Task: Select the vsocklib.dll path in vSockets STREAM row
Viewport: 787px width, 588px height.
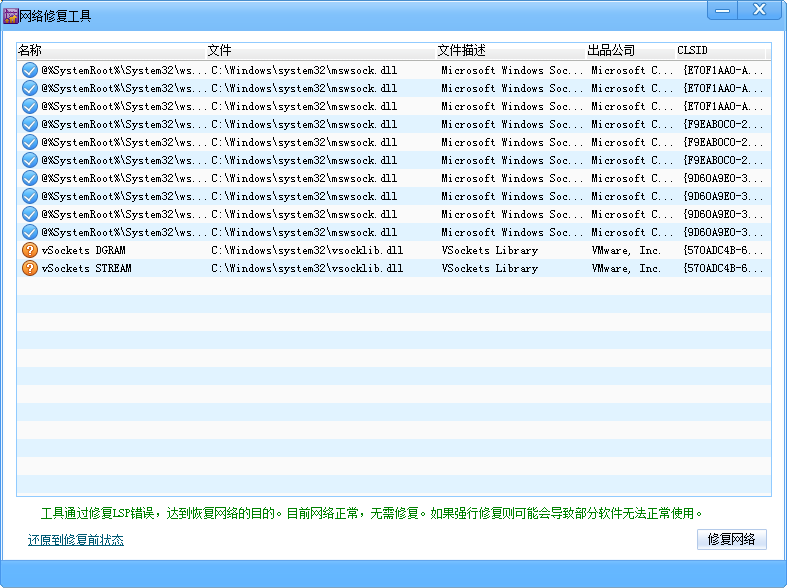Action: coord(307,268)
